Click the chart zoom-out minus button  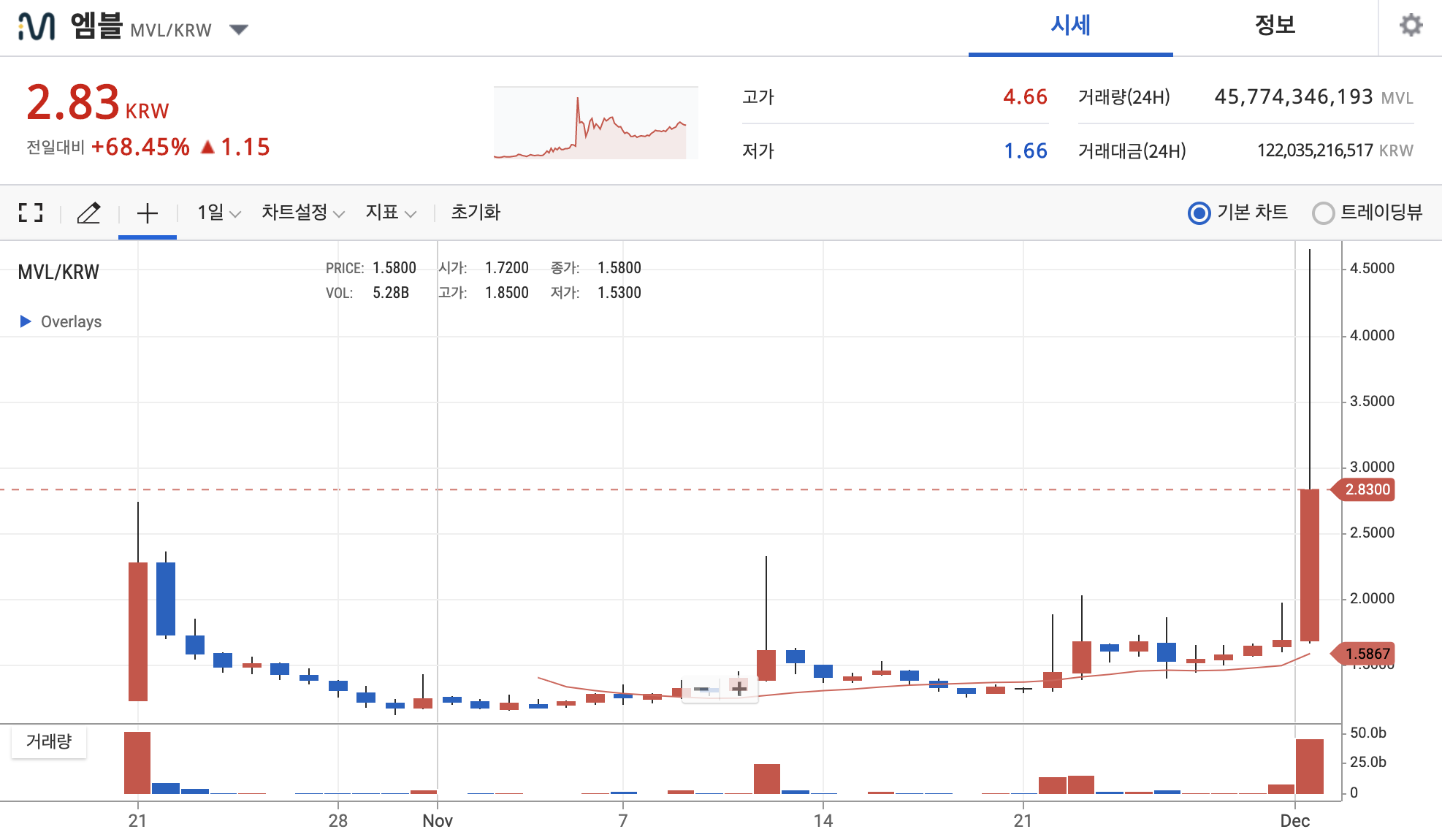tap(701, 689)
